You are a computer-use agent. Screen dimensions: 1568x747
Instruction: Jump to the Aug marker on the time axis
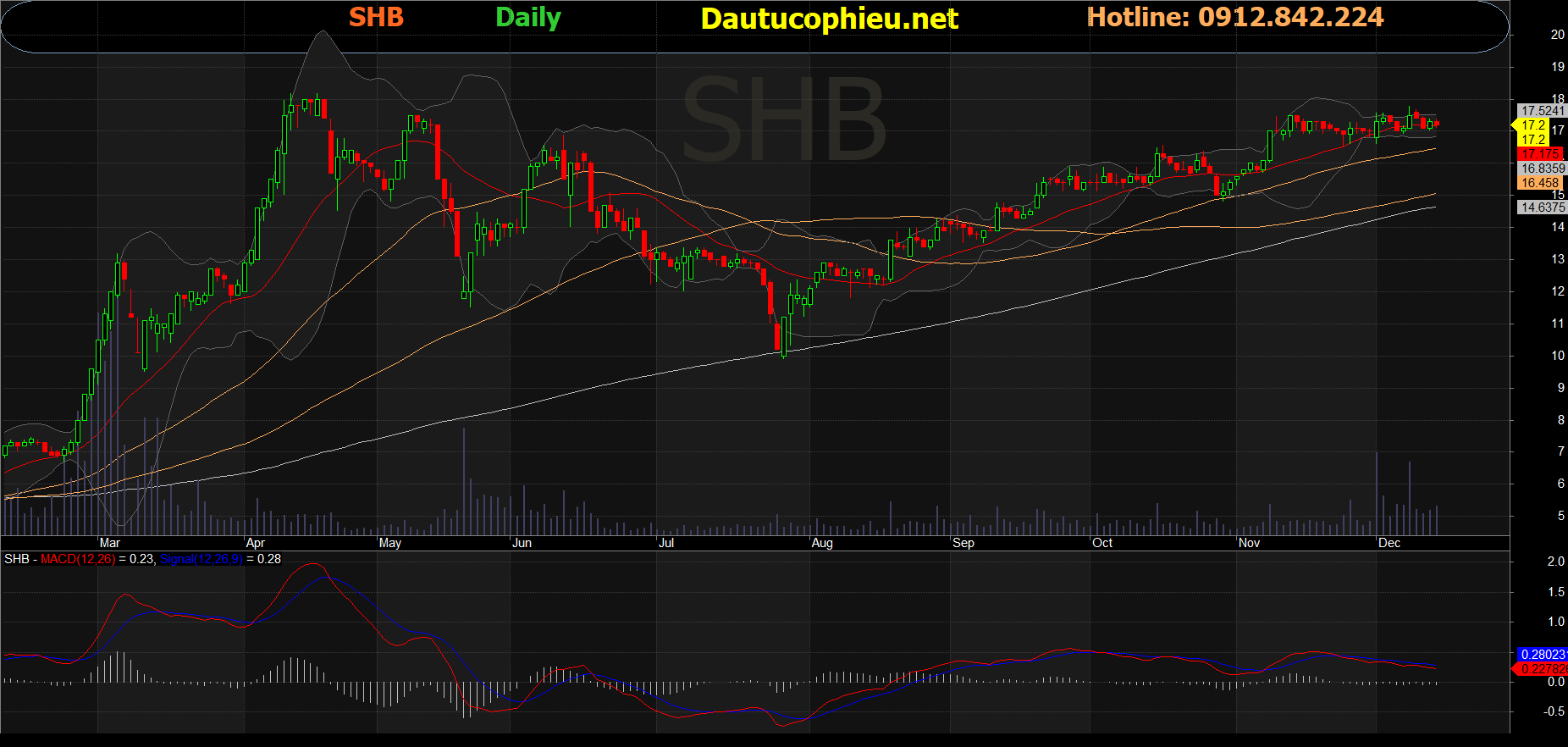821,543
